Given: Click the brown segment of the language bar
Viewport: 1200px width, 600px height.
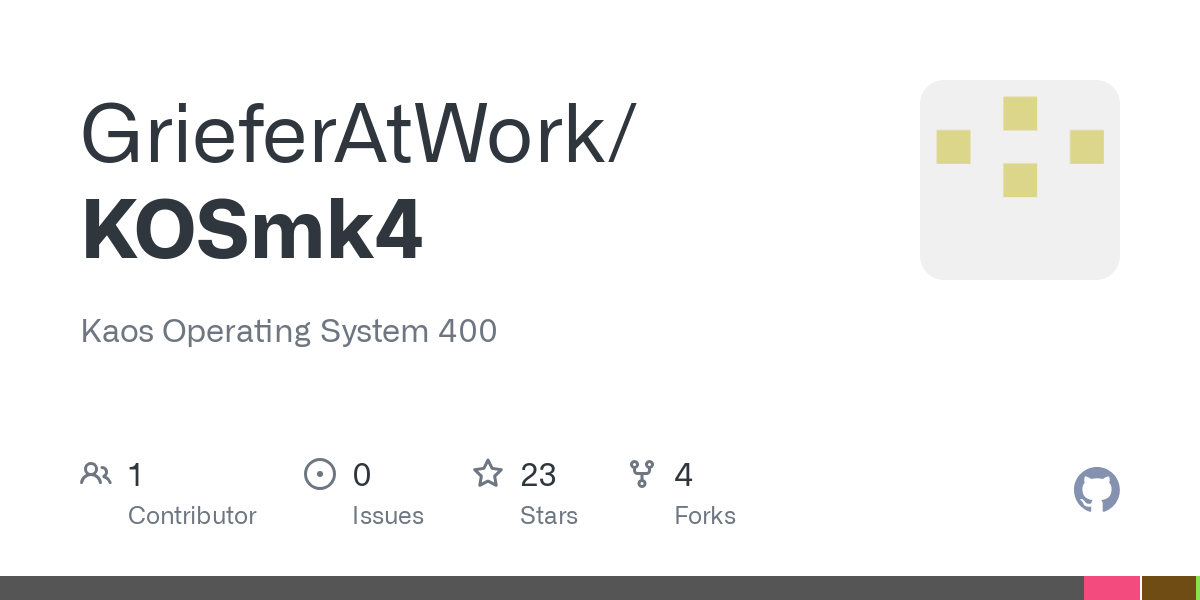Looking at the screenshot, I should coord(1169,588).
